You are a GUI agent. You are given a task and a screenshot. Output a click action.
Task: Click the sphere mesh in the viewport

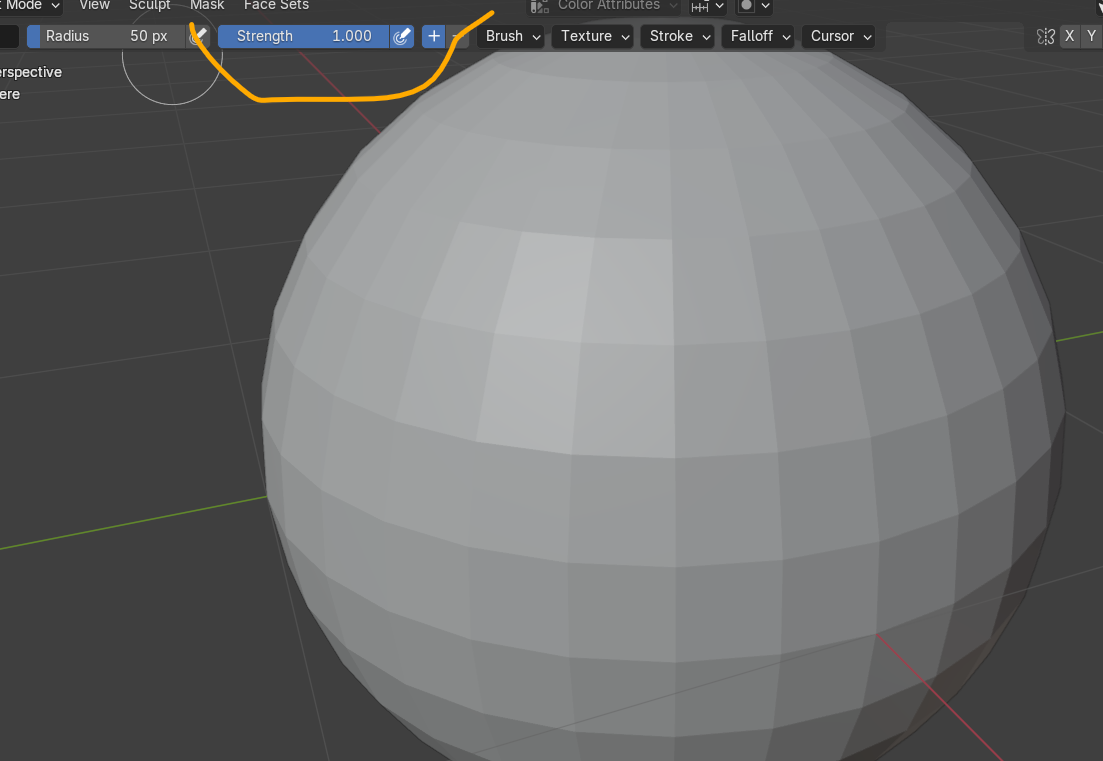click(661, 408)
